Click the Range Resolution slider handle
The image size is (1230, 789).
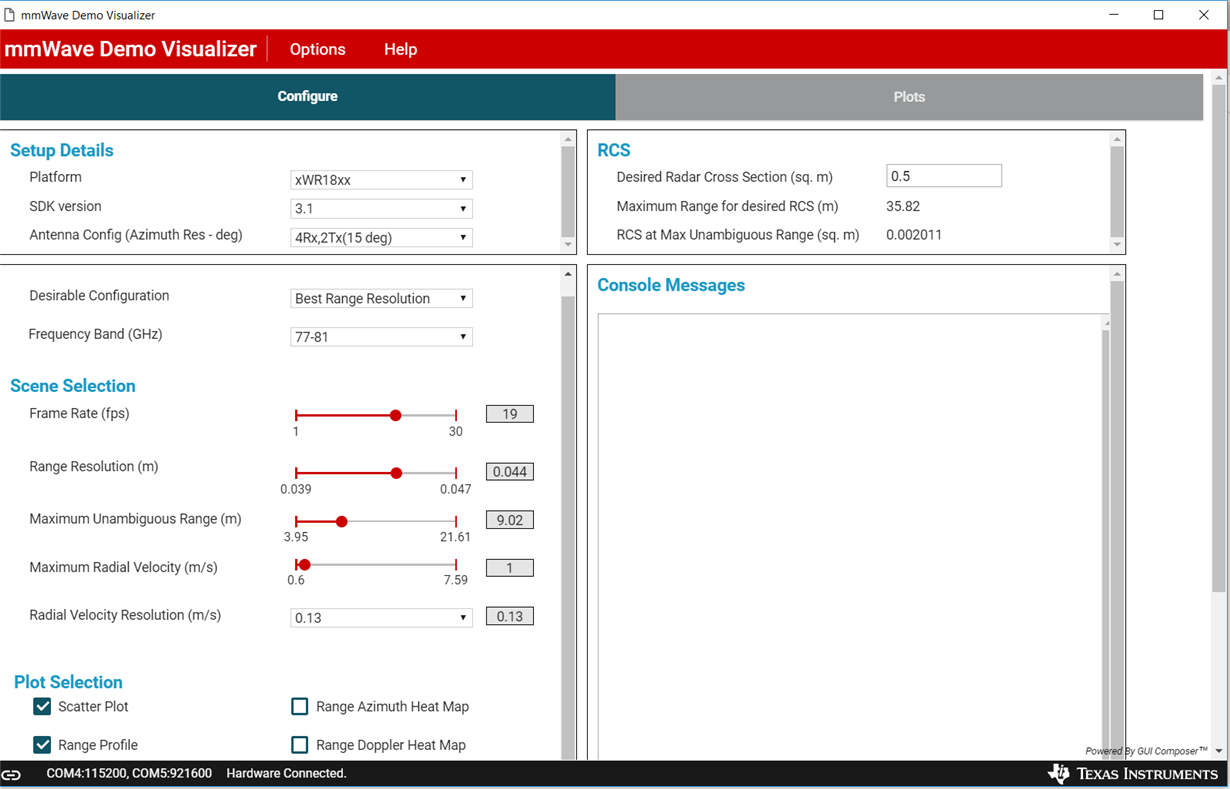[x=397, y=473]
